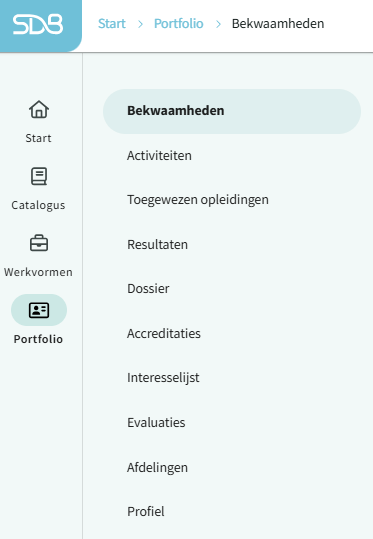Image resolution: width=373 pixels, height=539 pixels.
Task: Click the SDB logo
Action: point(38,24)
